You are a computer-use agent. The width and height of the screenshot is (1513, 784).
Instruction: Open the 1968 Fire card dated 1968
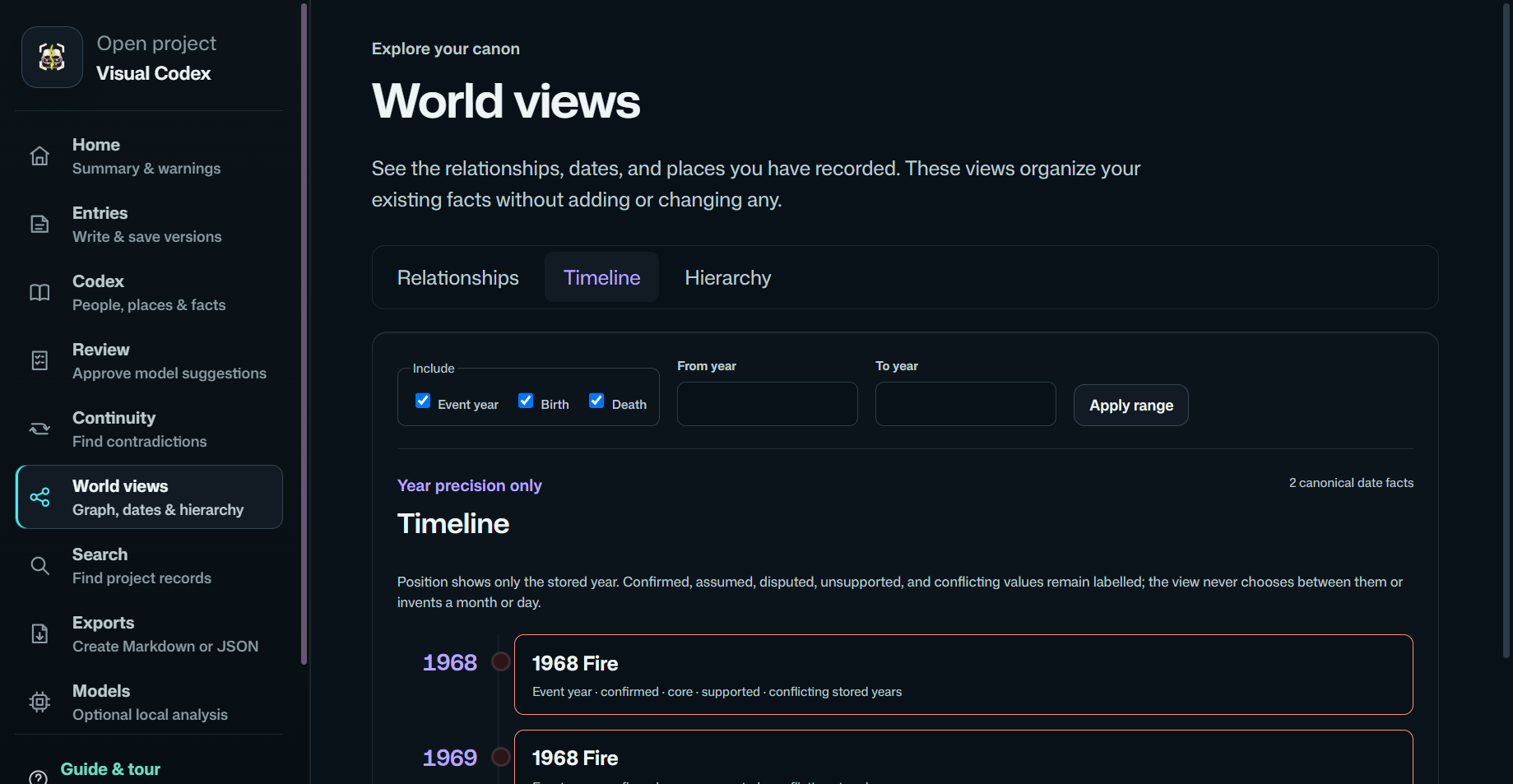(x=963, y=675)
